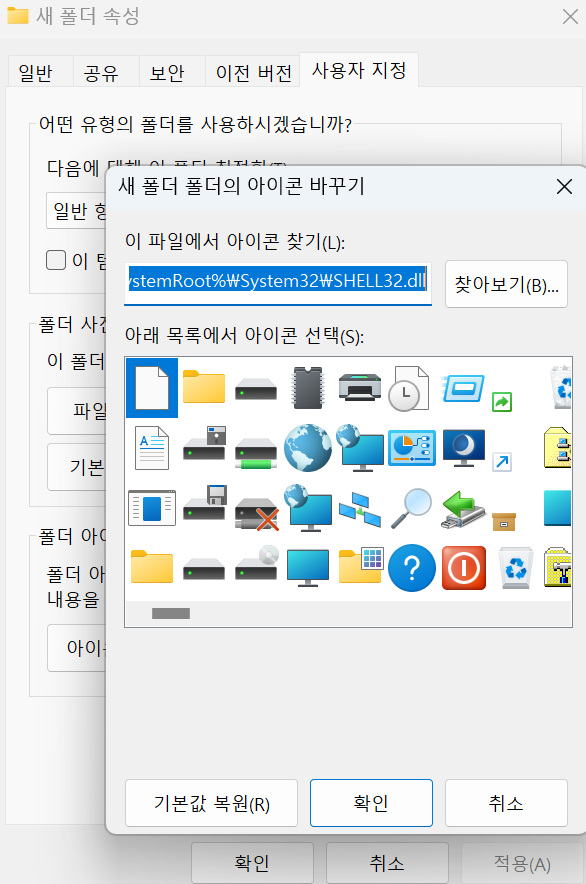Choose the red power button icon

pyautogui.click(x=464, y=568)
